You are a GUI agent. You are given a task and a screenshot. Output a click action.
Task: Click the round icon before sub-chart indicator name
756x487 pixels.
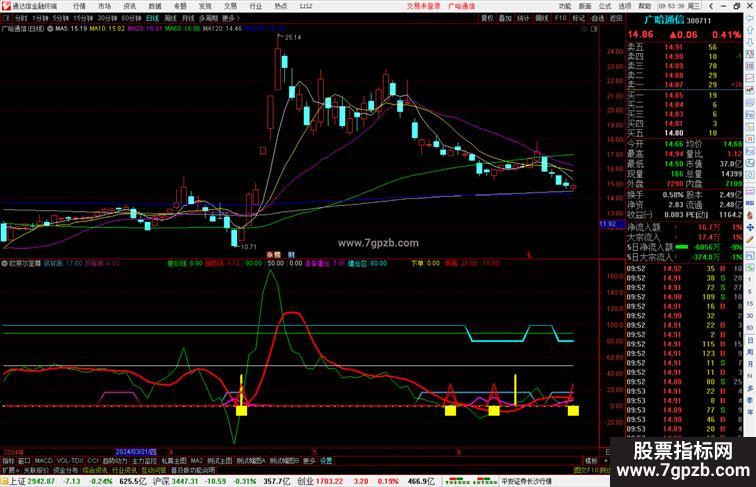pyautogui.click(x=5, y=264)
